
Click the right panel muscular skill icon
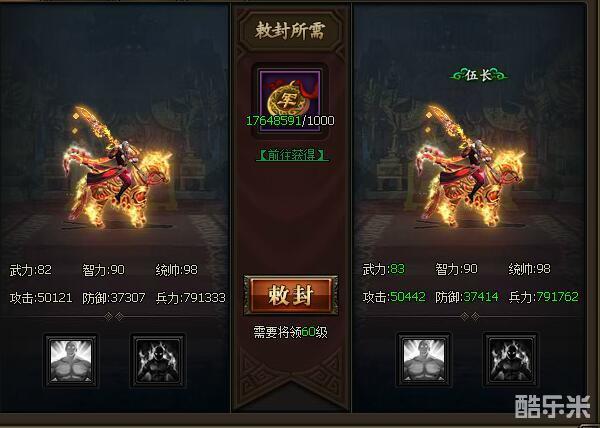pyautogui.click(x=424, y=360)
